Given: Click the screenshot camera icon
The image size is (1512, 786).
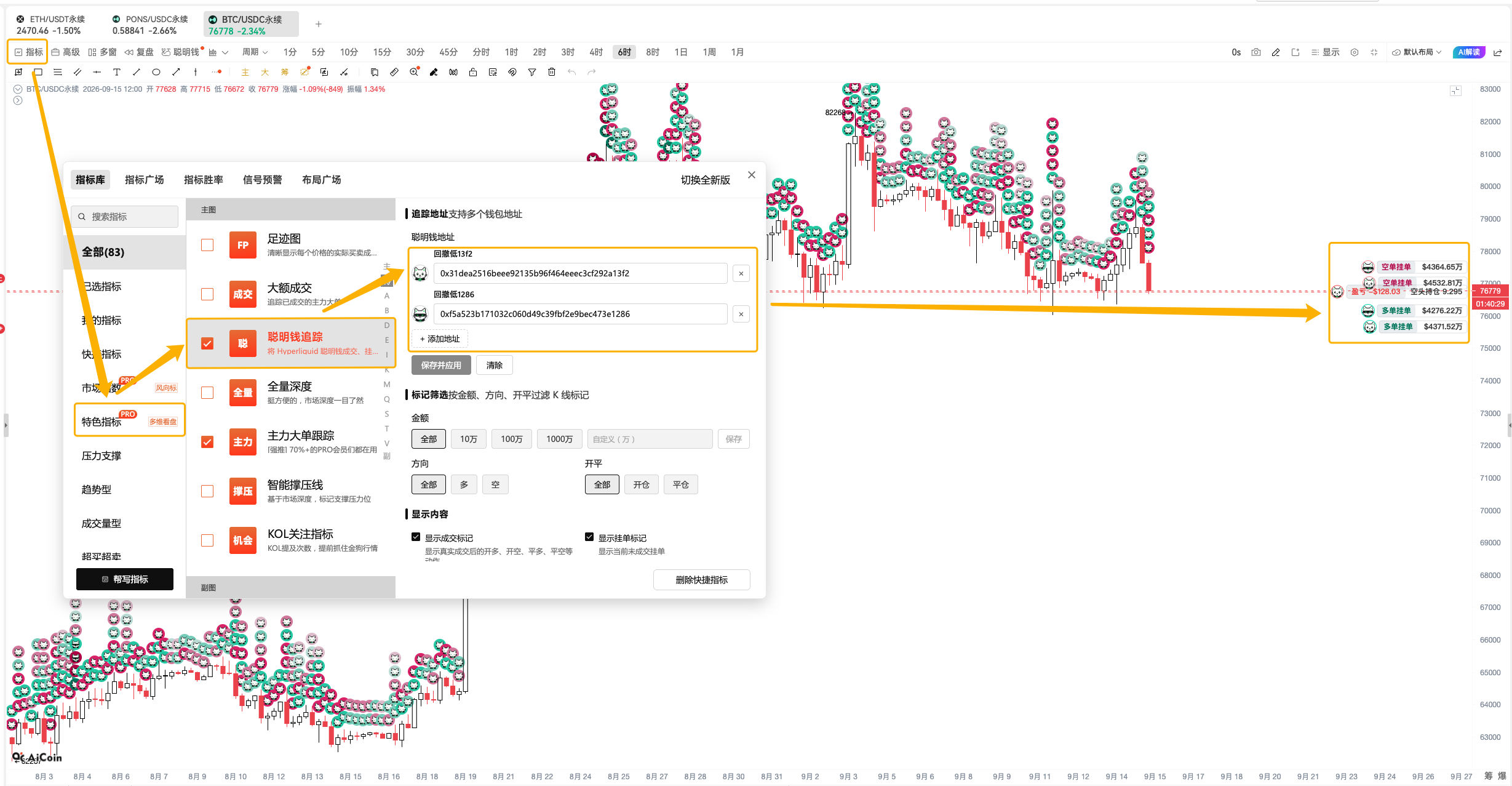Looking at the screenshot, I should coord(1255,52).
